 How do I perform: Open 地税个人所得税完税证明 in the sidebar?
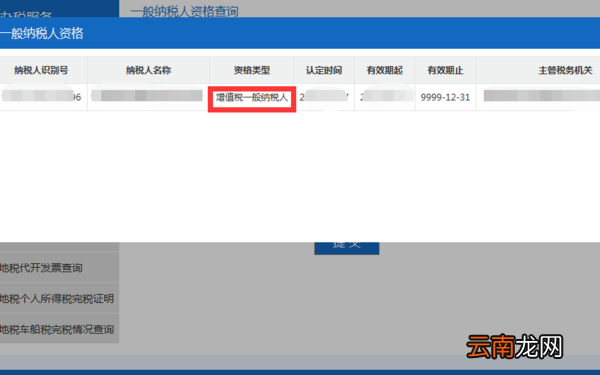click(59, 298)
